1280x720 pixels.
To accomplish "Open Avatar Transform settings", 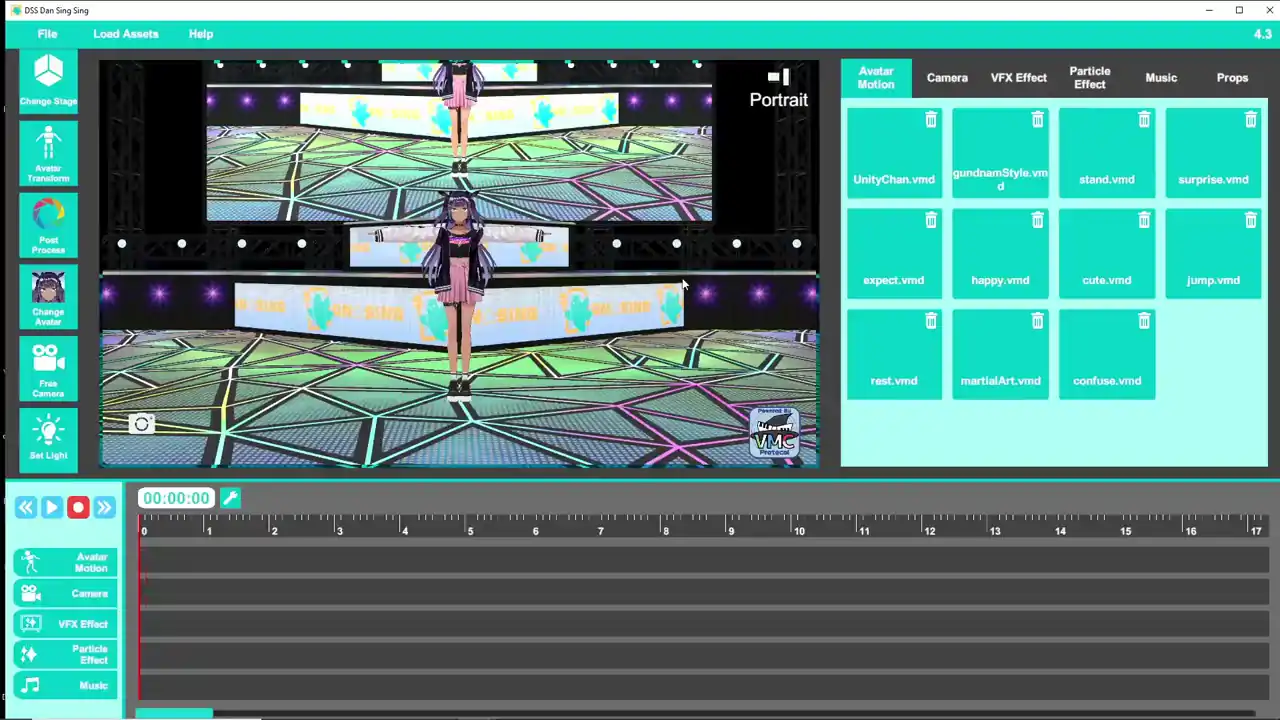I will [x=48, y=153].
